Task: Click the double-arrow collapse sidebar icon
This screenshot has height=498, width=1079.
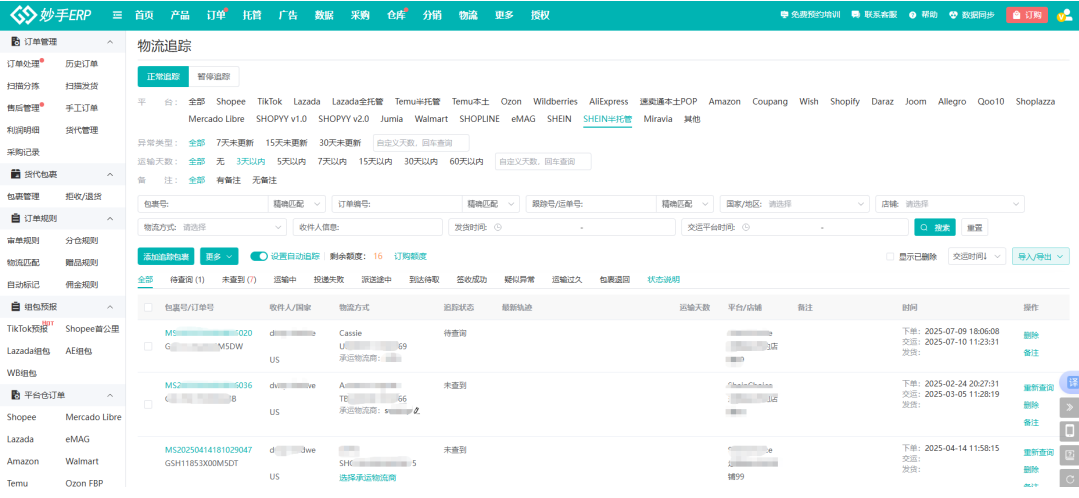Action: coord(1070,407)
